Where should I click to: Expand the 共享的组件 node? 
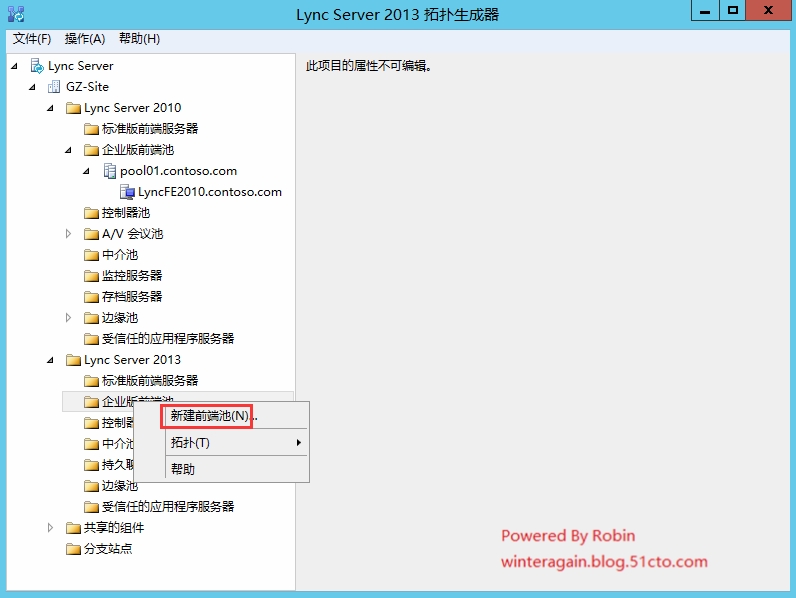coord(50,528)
